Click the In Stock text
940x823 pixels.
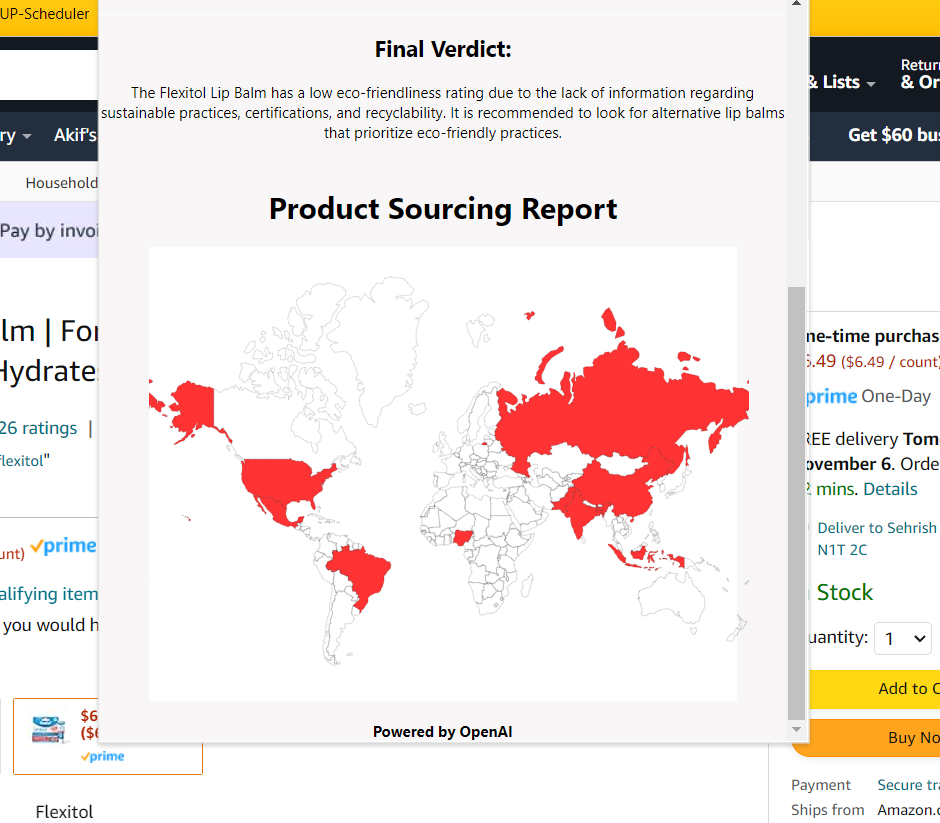coord(844,592)
